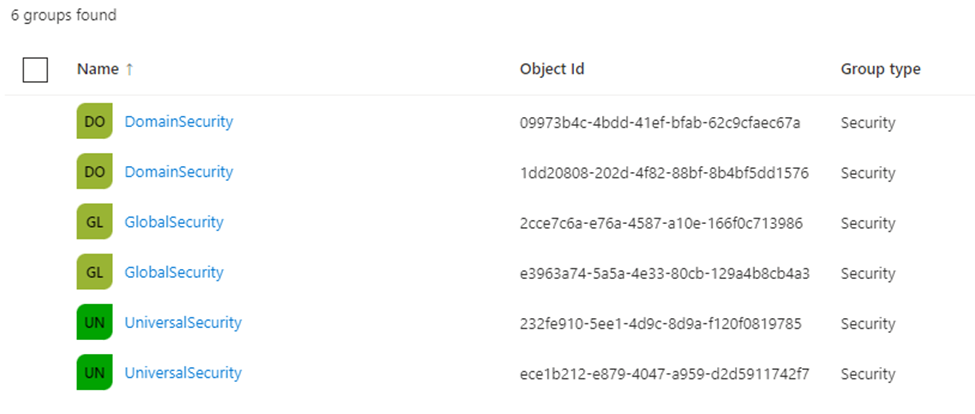The image size is (975, 414).
Task: Click the '6 groups found' result text
Action: coord(63,15)
